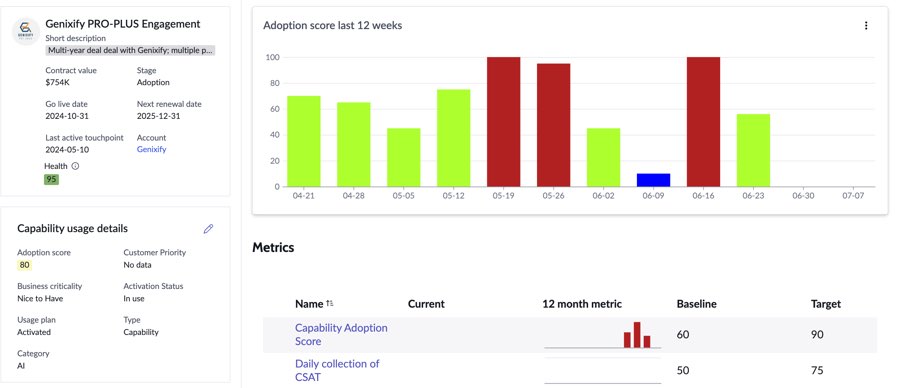
Task: Click the blue 06-09 bar
Action: [x=653, y=180]
